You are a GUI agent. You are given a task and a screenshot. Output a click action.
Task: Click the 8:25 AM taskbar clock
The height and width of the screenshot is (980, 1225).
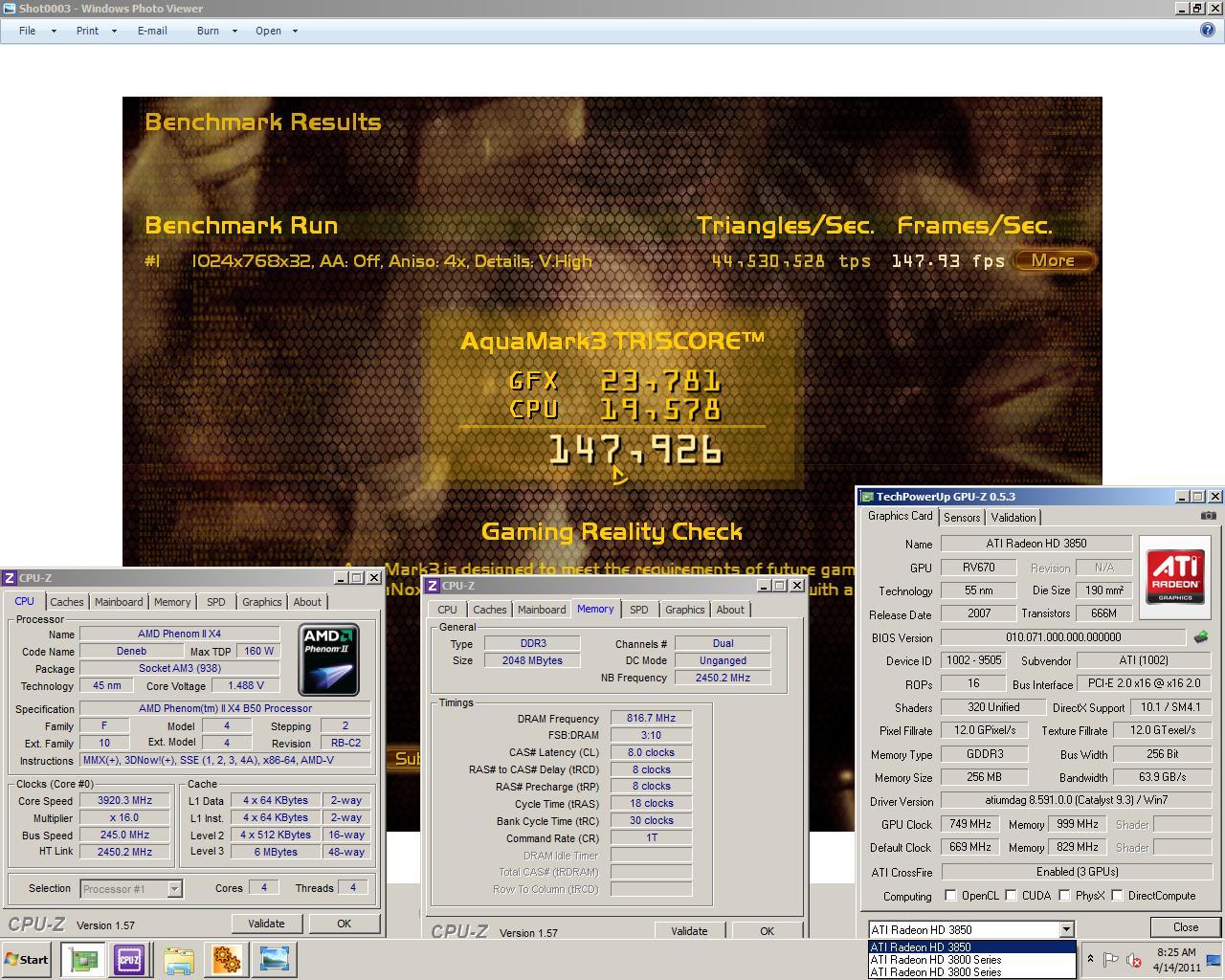pos(1176,960)
